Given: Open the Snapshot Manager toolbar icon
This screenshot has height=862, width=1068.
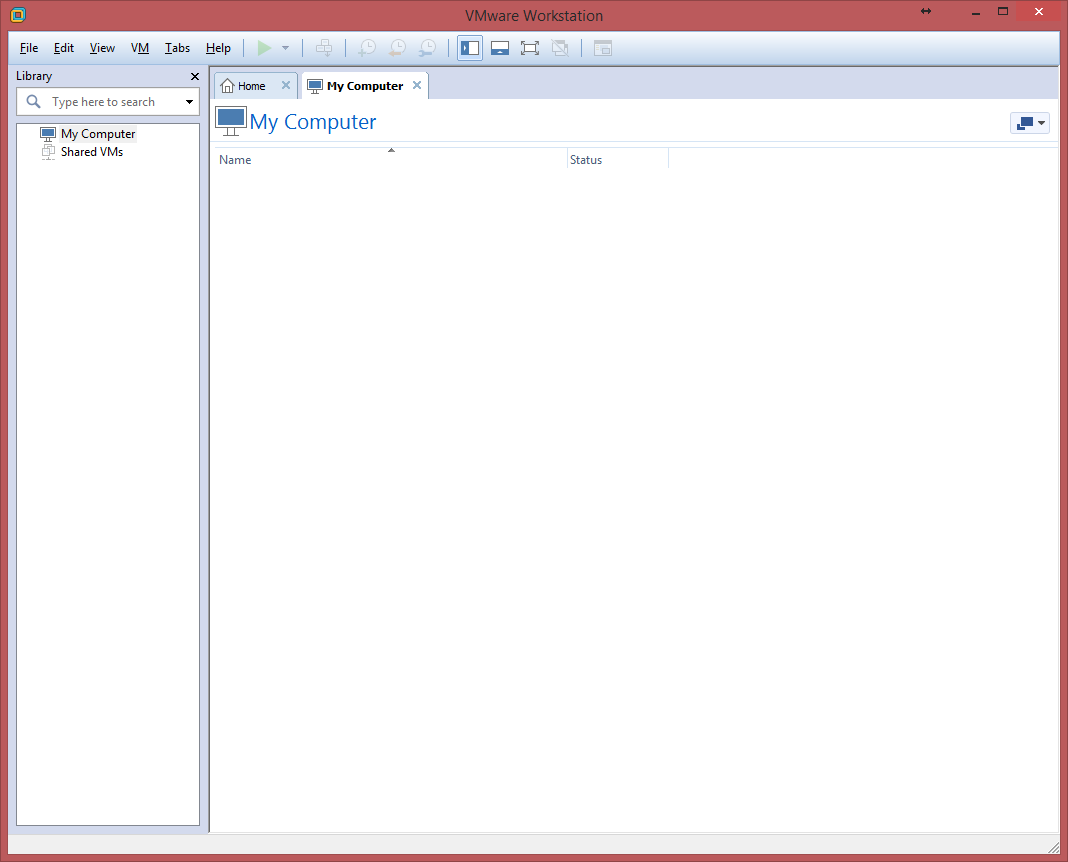Looking at the screenshot, I should pos(427,48).
